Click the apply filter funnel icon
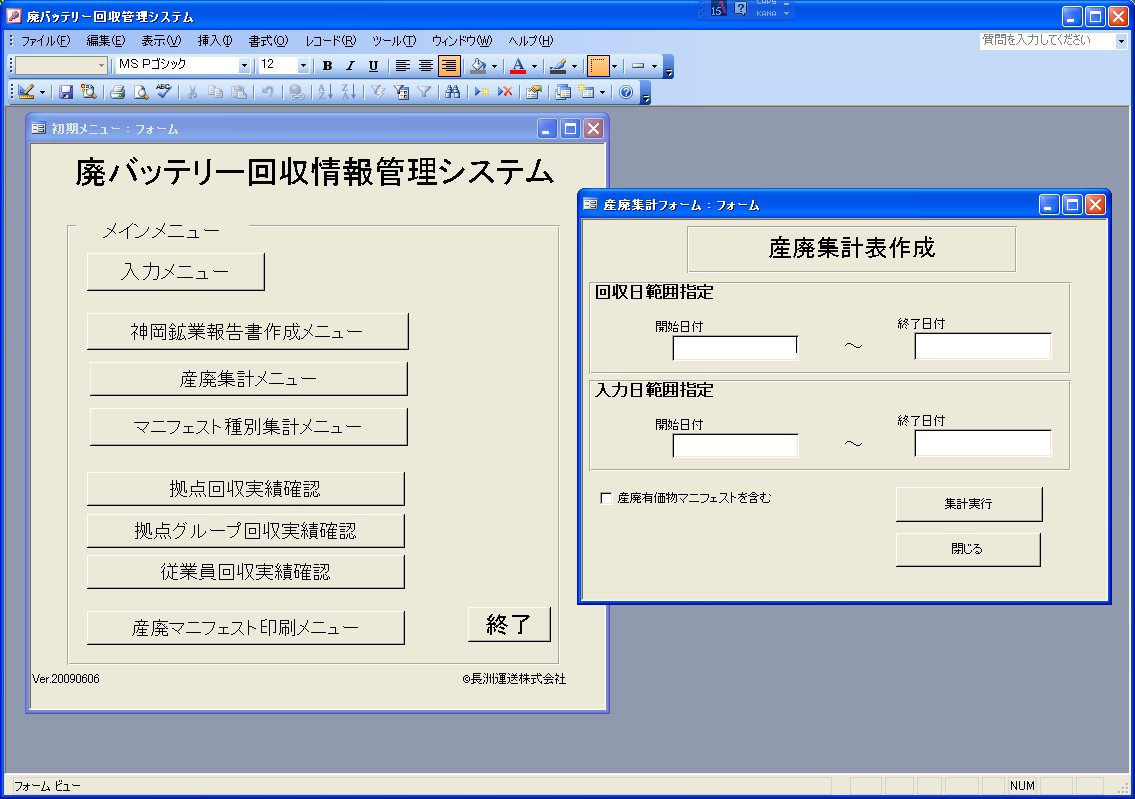 pyautogui.click(x=423, y=92)
